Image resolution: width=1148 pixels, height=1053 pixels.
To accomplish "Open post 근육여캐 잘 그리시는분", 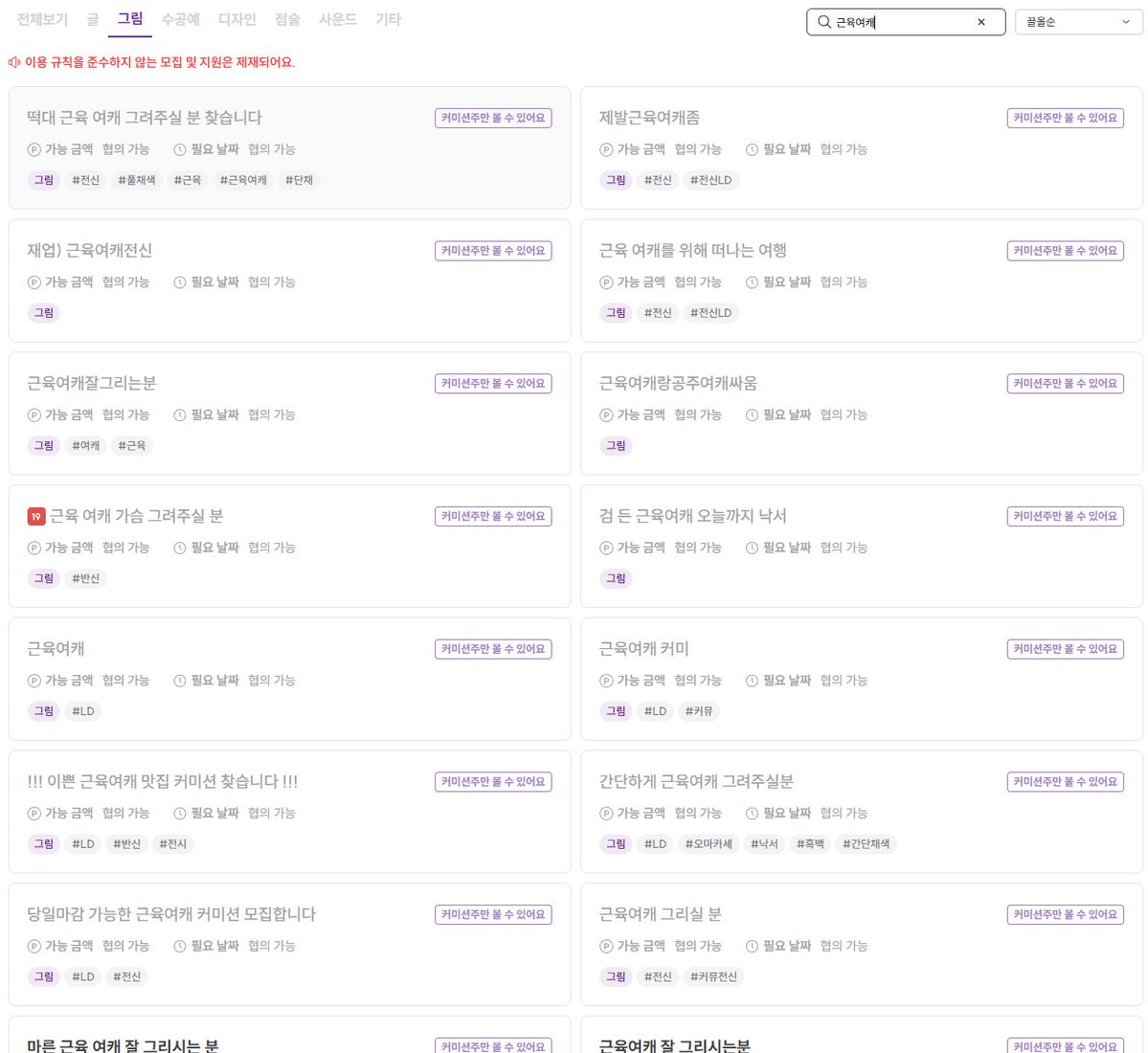I will [674, 1045].
